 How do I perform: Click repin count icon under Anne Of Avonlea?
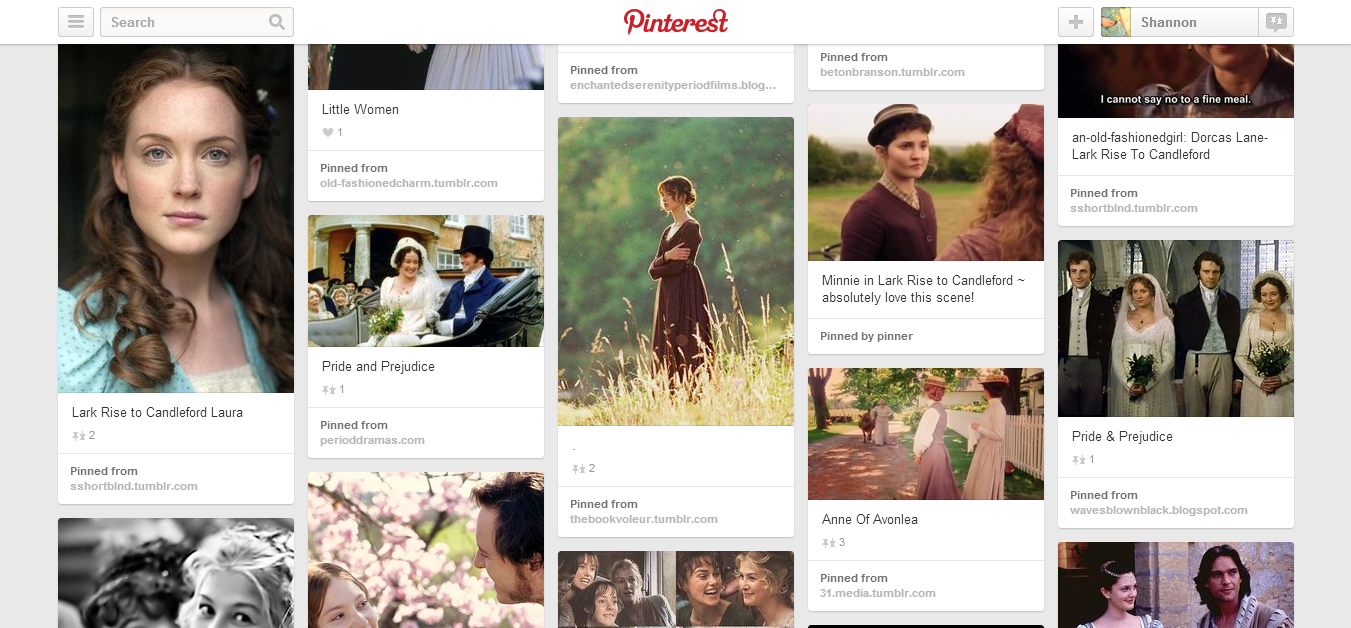point(828,543)
